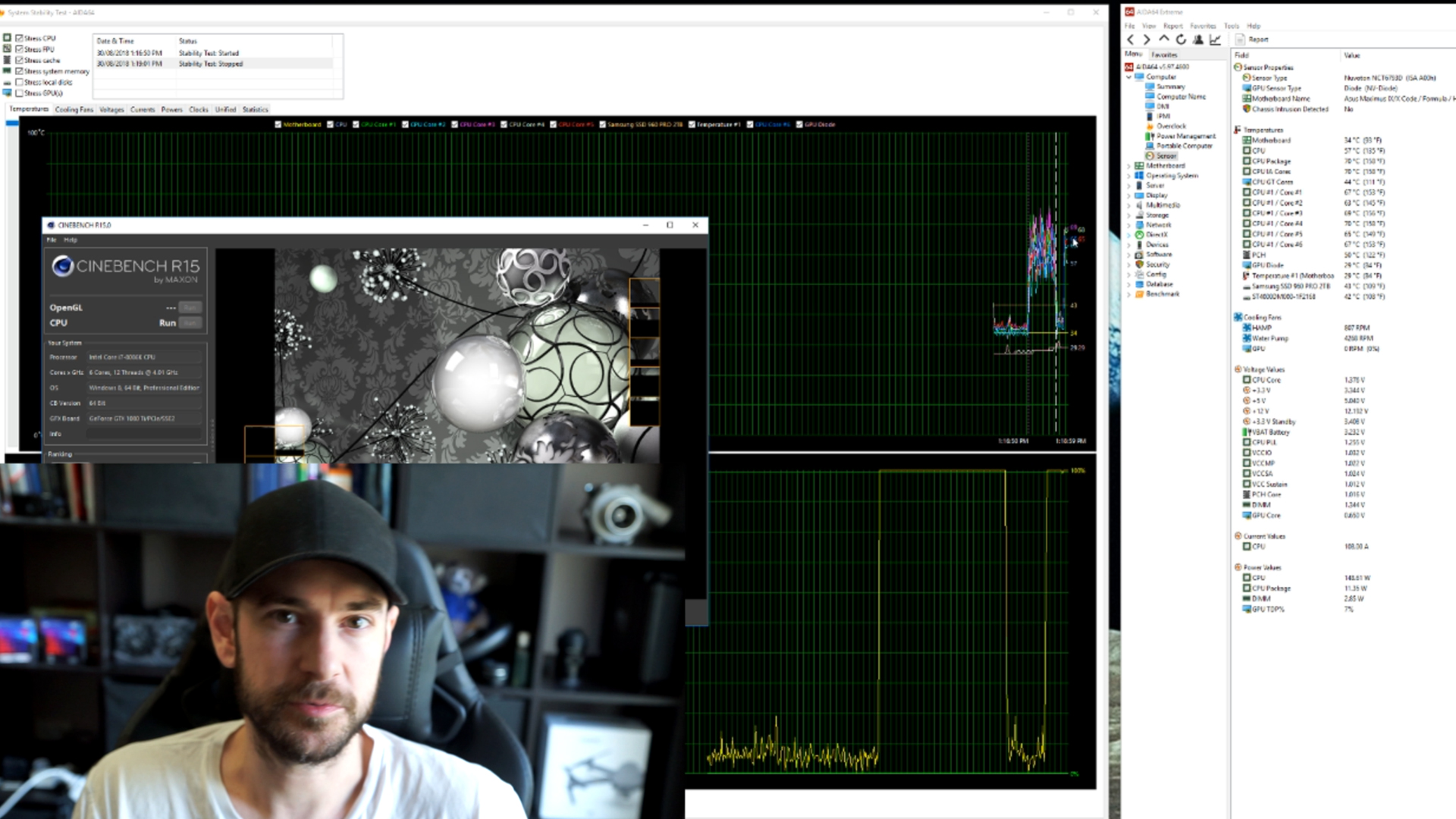Click the AIDA64 v5.97 root tree icon

click(1129, 67)
